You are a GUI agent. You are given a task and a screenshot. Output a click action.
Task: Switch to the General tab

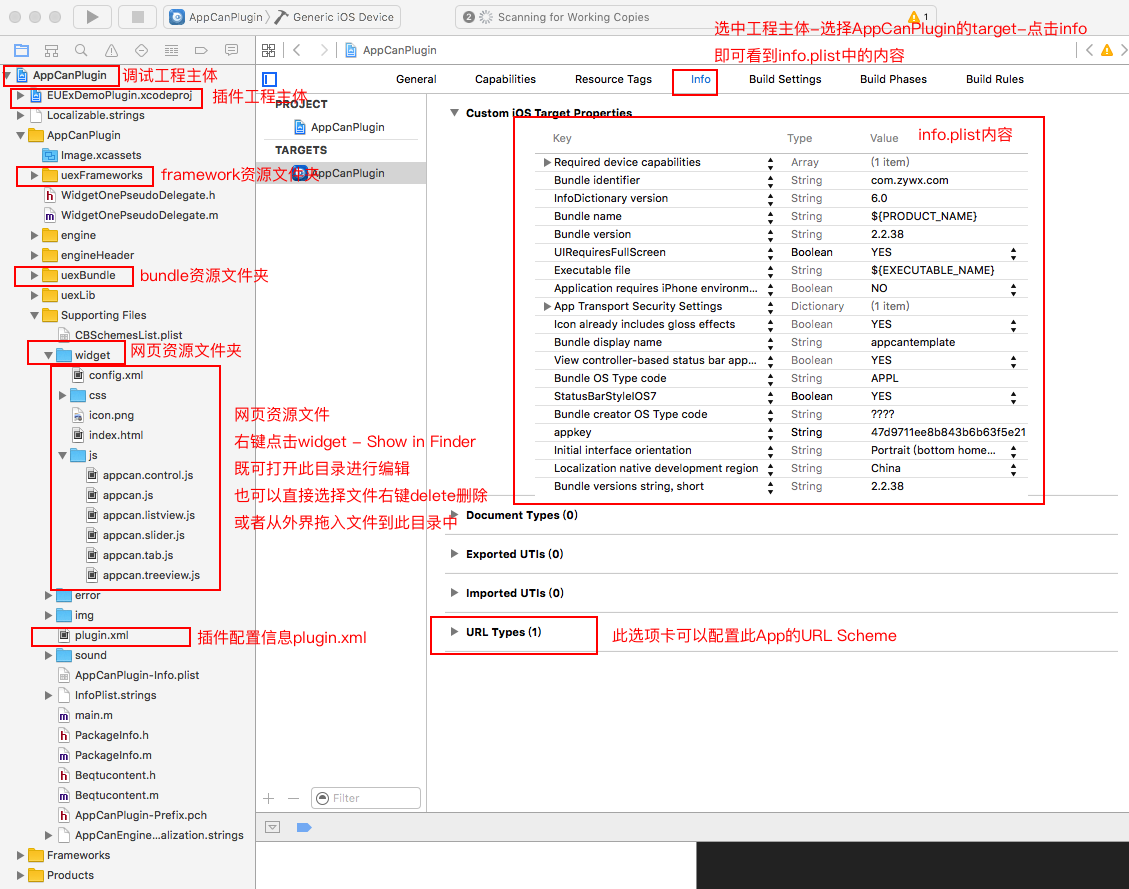[416, 79]
